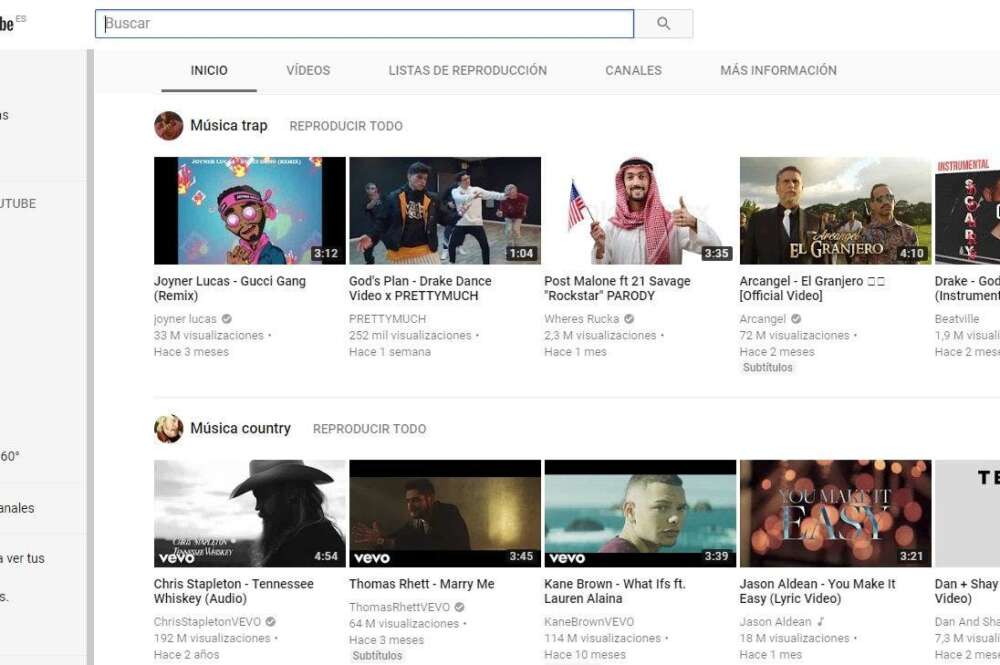
Task: Play Post Malone Rockstar PARODY thumbnail
Action: pos(640,210)
